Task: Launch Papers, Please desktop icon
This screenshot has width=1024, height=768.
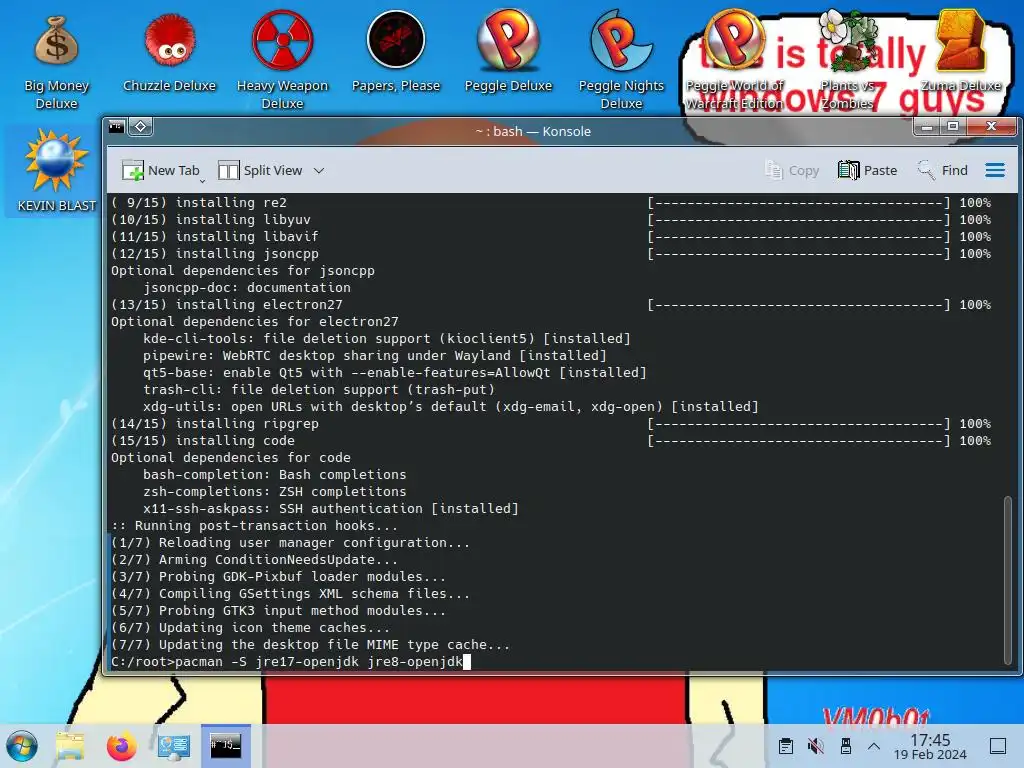Action: click(x=396, y=52)
